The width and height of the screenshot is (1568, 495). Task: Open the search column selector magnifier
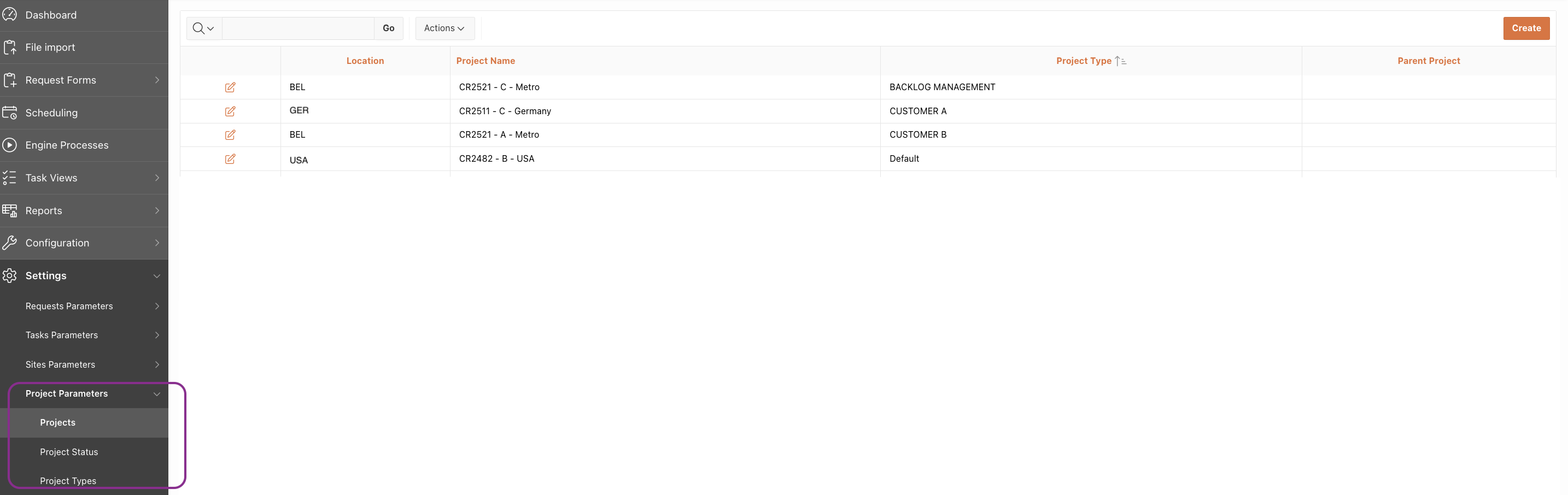point(203,28)
